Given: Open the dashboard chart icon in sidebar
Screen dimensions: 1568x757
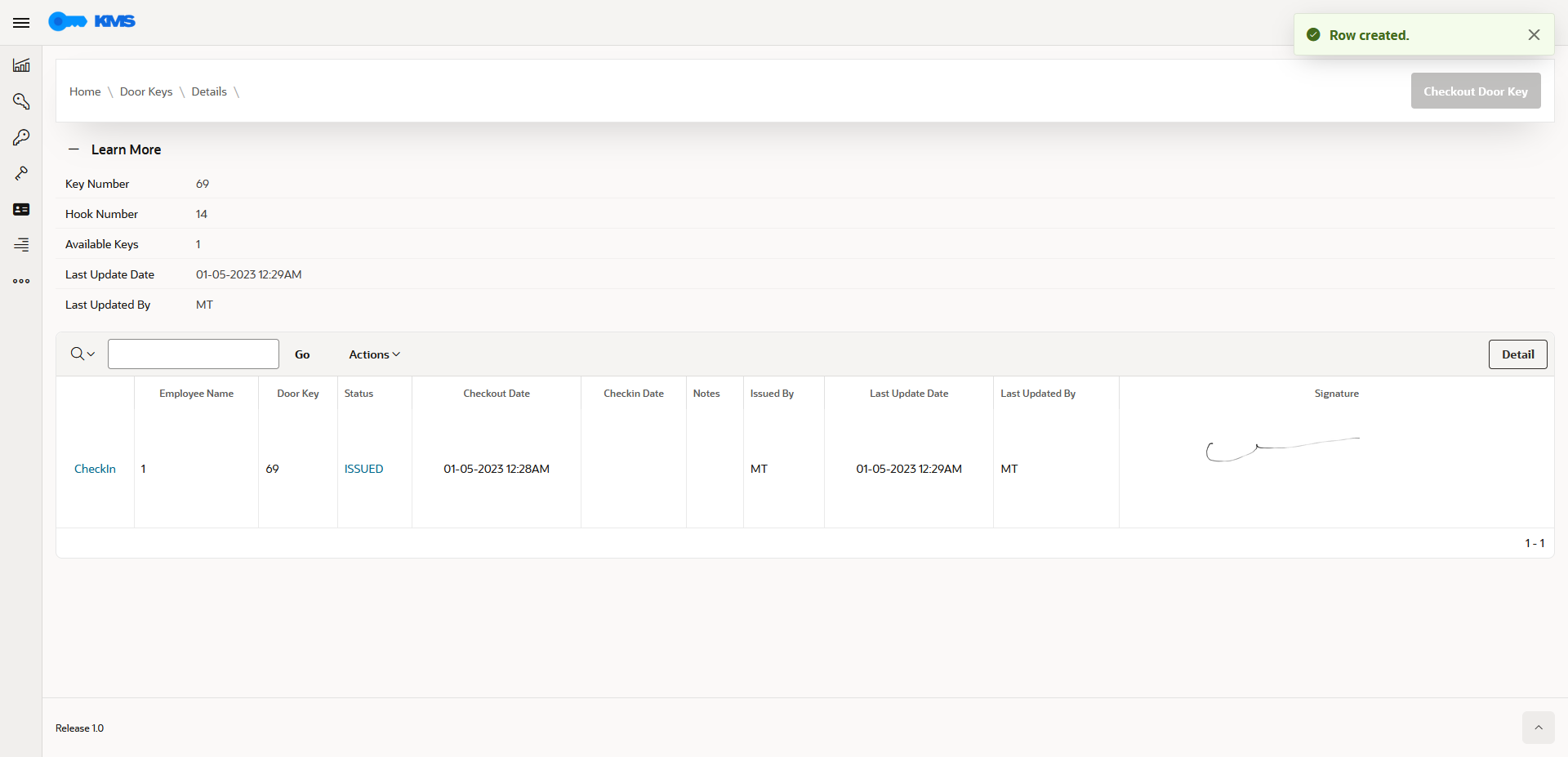Looking at the screenshot, I should (21, 65).
